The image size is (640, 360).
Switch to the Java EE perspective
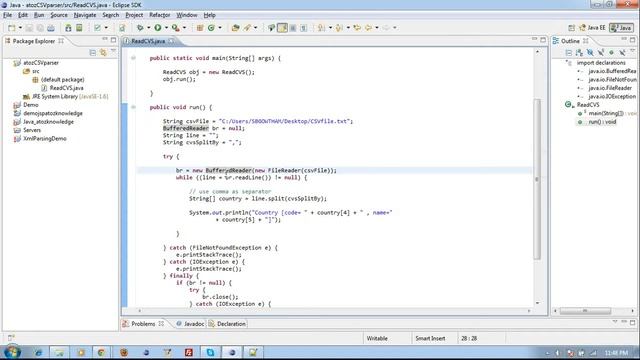click(592, 28)
